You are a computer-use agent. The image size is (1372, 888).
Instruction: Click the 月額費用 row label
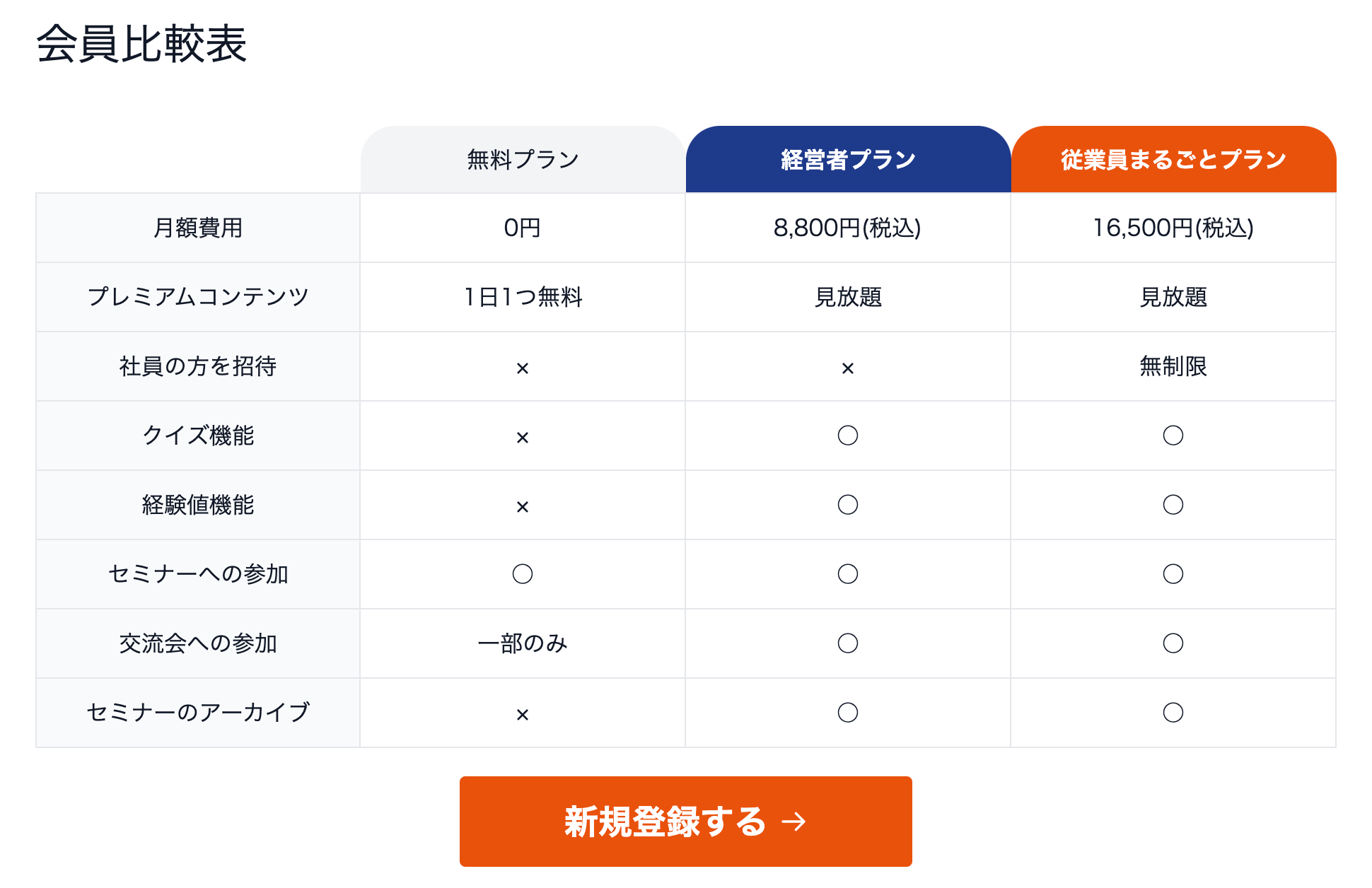(198, 228)
